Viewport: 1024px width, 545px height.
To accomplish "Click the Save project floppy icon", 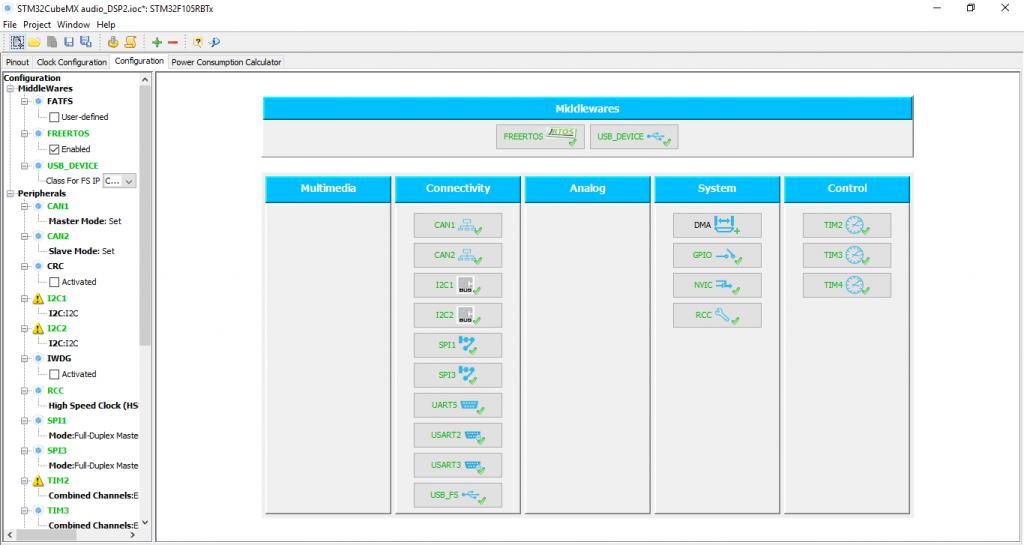I will 68,42.
